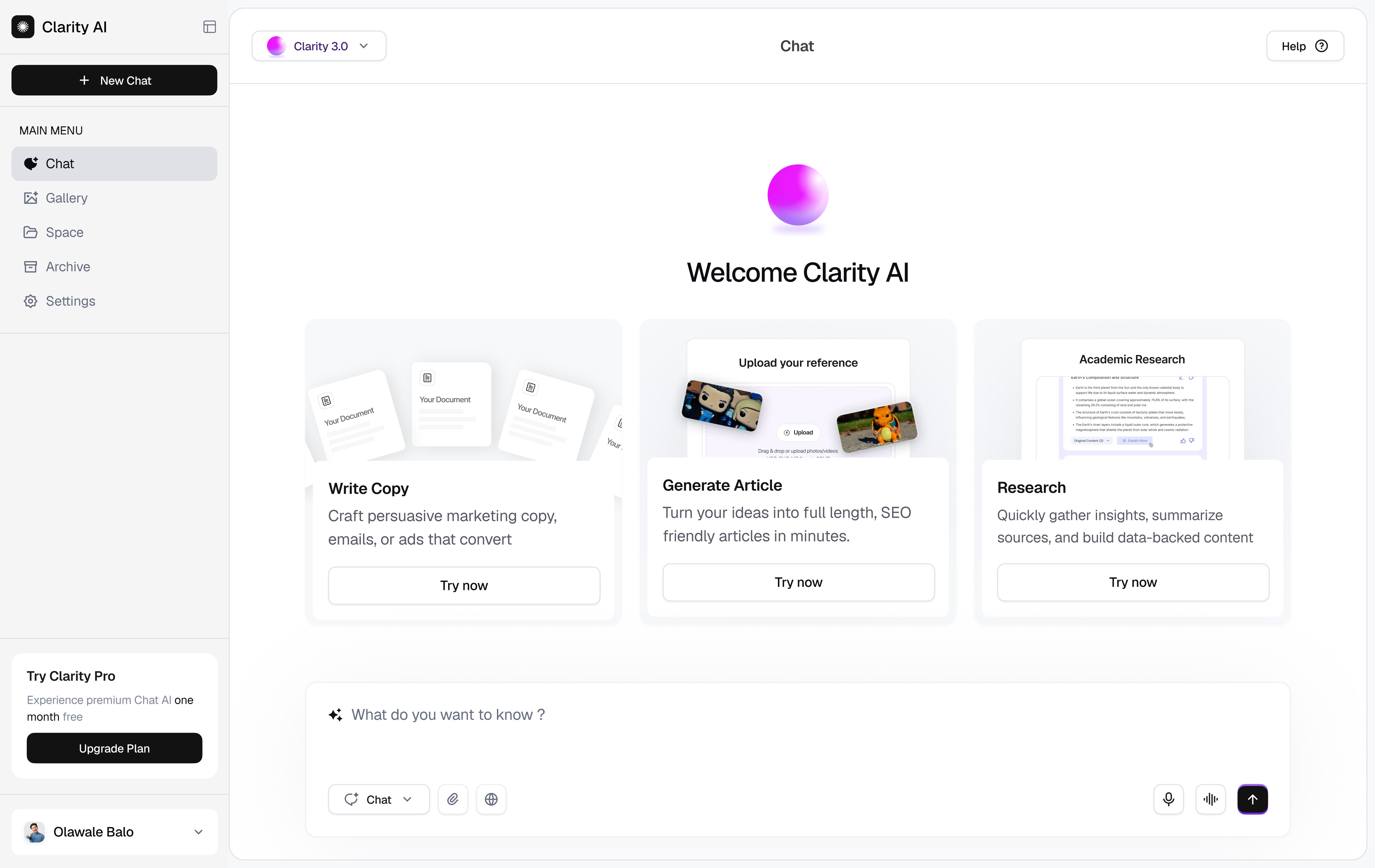Open Settings in the sidebar menu
The width and height of the screenshot is (1375, 868).
70,301
